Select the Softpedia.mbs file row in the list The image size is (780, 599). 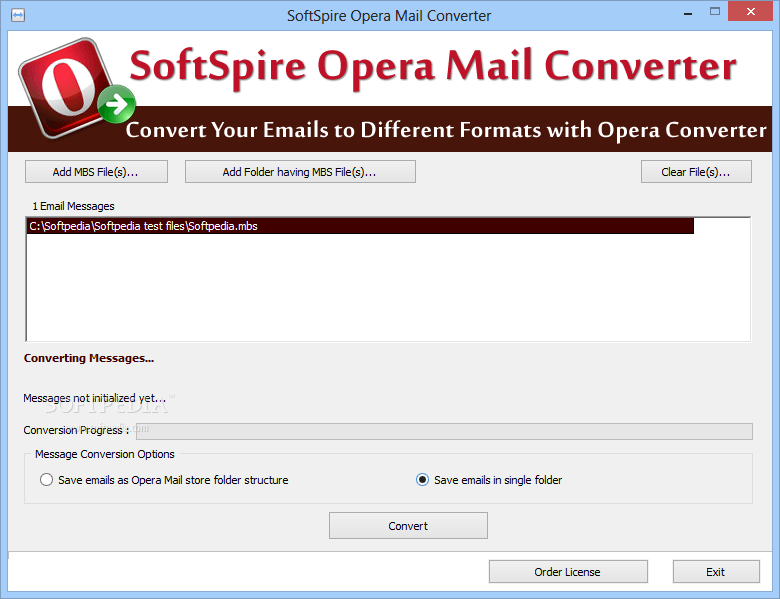[360, 226]
